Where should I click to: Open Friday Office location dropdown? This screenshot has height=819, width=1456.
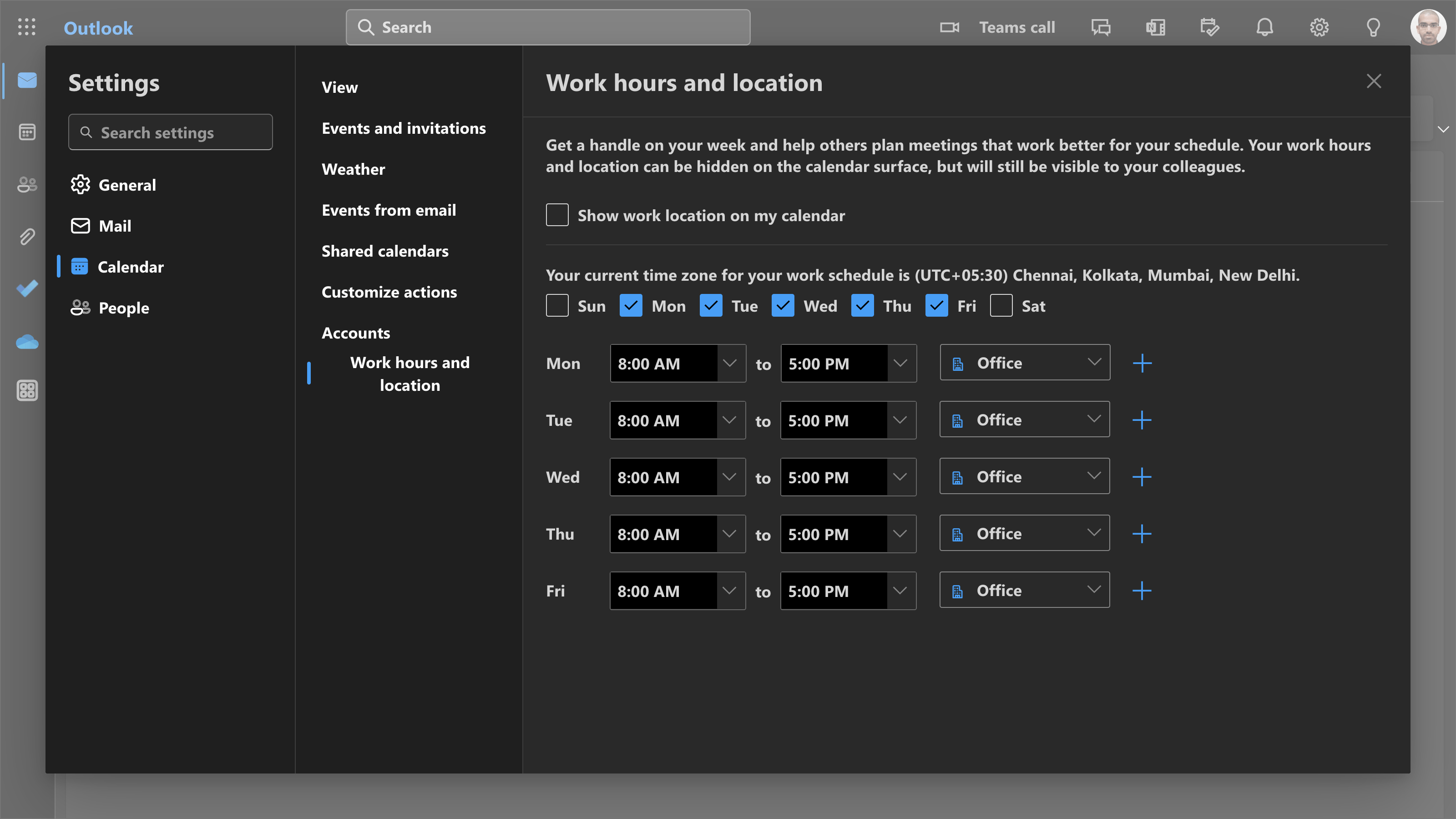click(1024, 590)
